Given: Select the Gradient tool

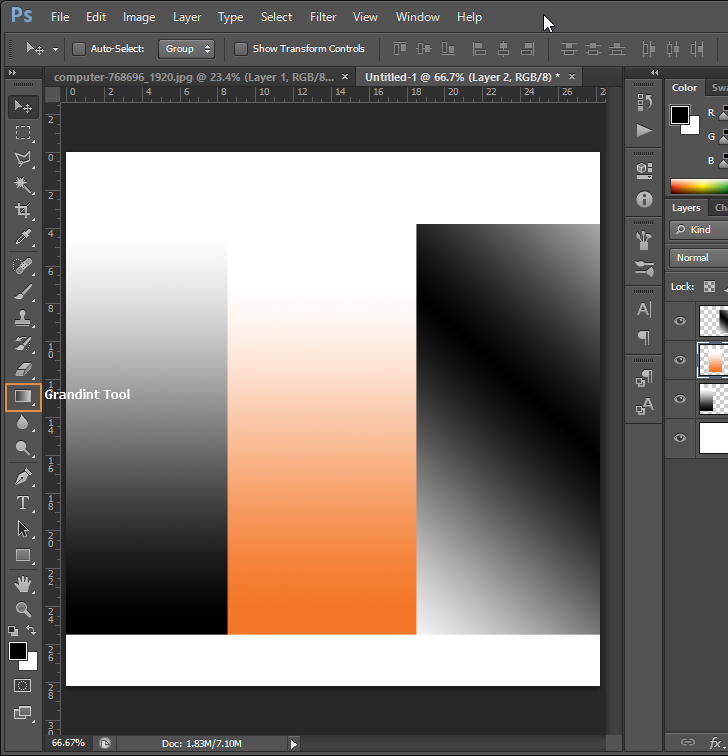Looking at the screenshot, I should click(23, 396).
